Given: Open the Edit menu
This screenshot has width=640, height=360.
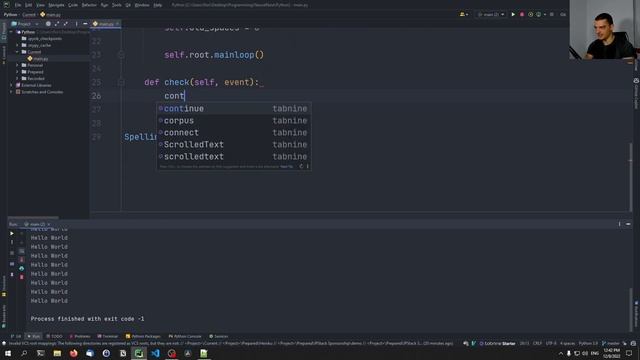Looking at the screenshot, I should 29,5.
